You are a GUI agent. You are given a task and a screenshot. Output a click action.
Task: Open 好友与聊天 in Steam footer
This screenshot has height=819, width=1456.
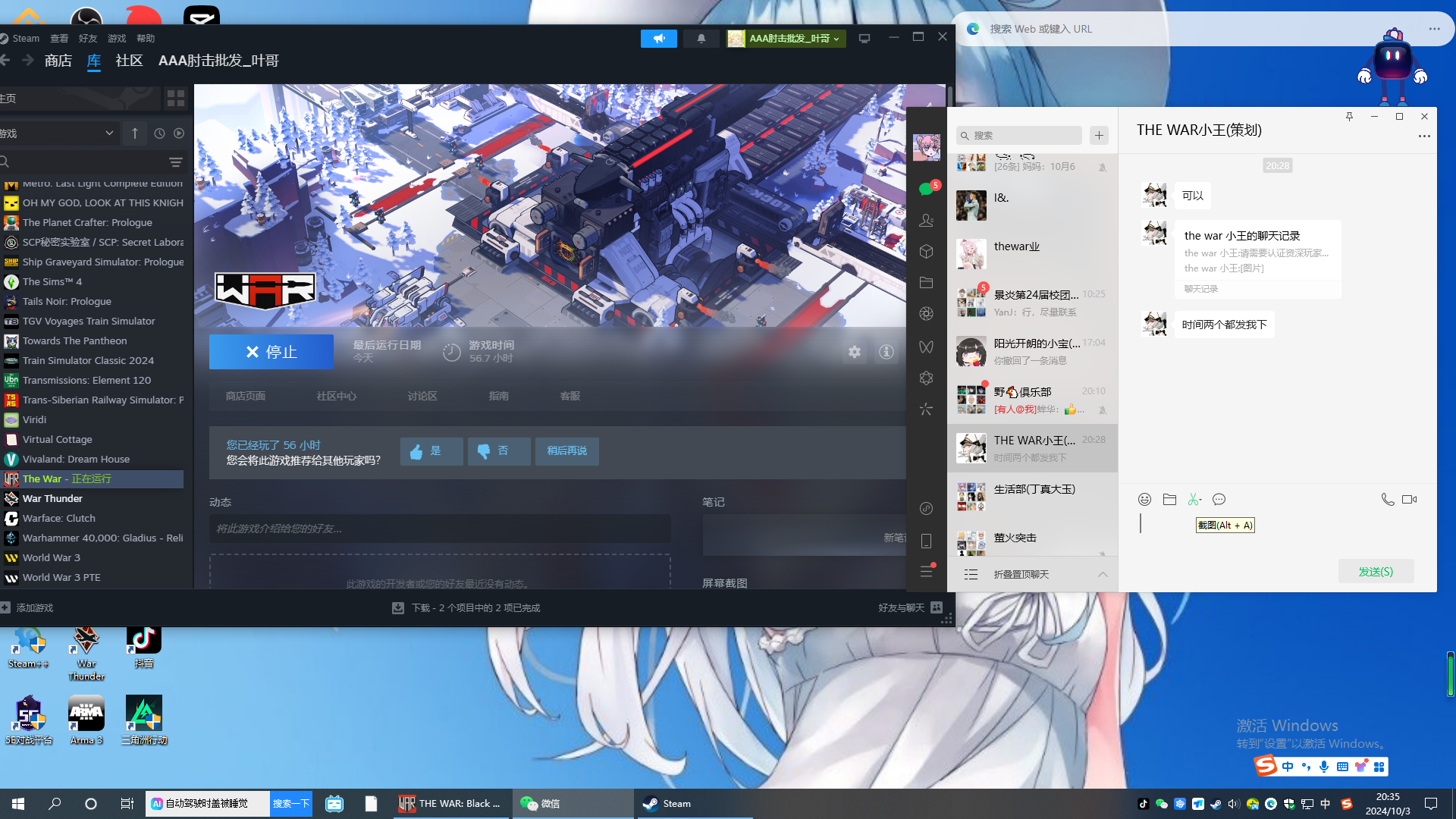[910, 607]
